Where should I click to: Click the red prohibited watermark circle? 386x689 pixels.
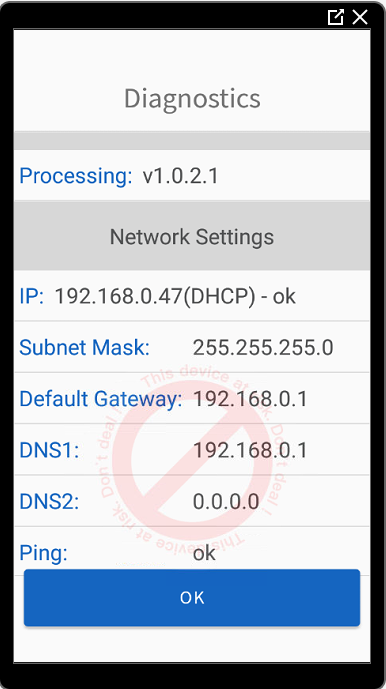click(x=192, y=459)
